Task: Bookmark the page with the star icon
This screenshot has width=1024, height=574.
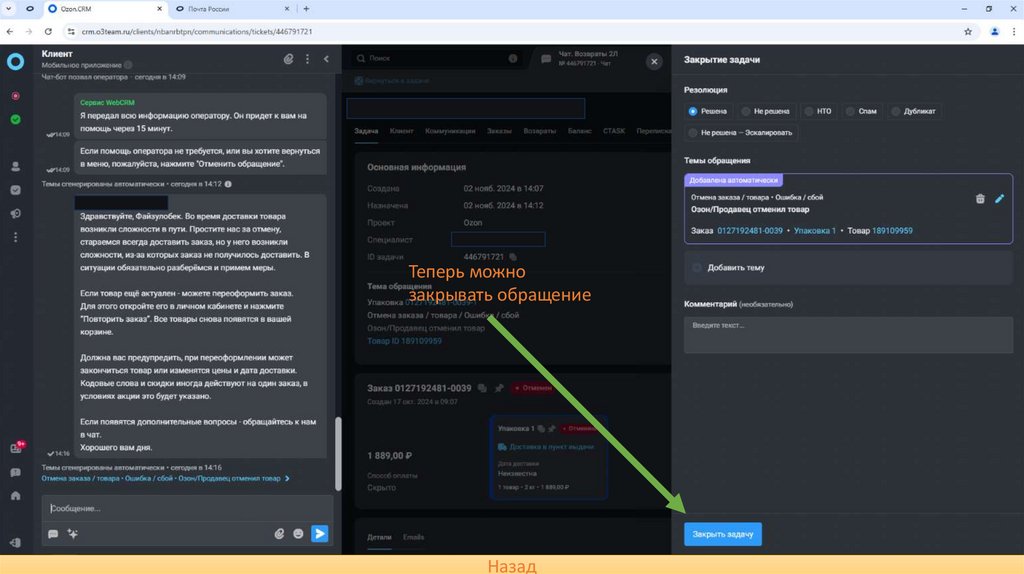Action: (968, 31)
